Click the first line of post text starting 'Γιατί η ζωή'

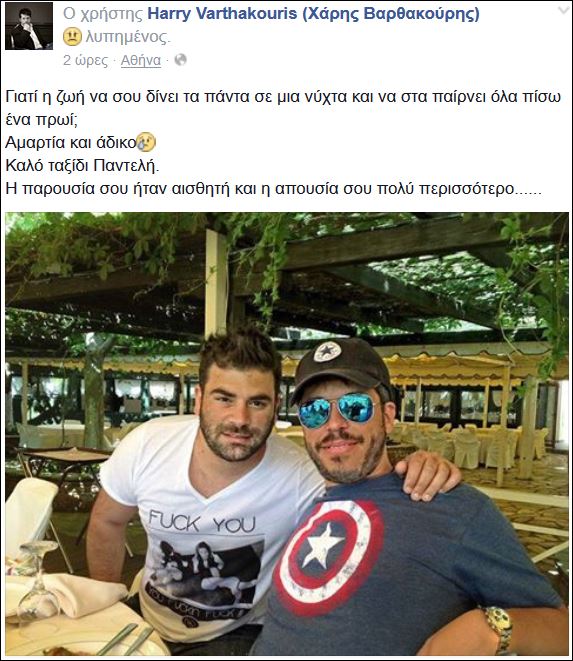click(283, 97)
